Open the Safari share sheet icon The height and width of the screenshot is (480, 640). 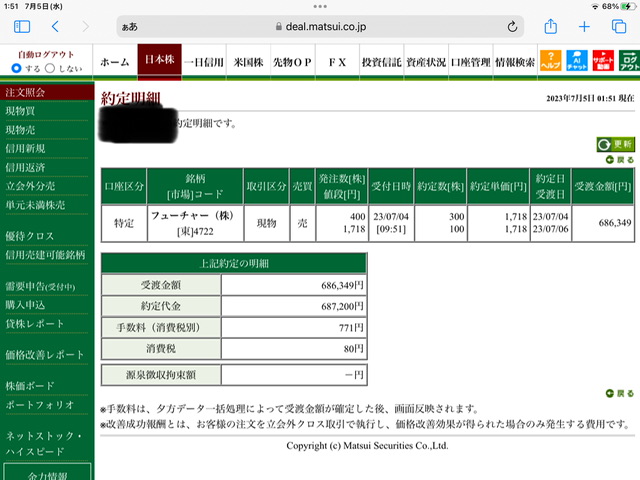551,27
